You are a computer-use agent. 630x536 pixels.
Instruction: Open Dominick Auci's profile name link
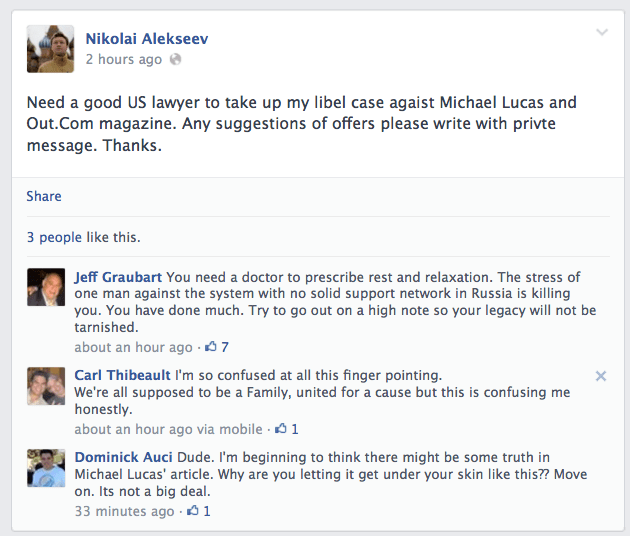tap(123, 457)
